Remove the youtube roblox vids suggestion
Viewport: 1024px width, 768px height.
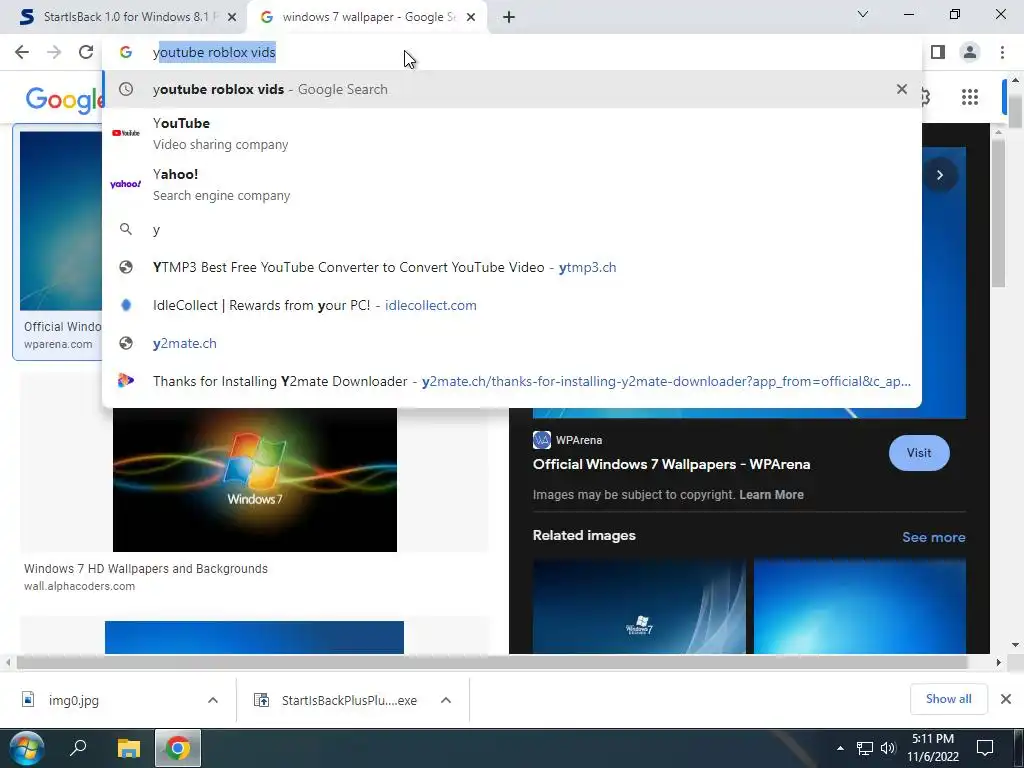click(902, 89)
